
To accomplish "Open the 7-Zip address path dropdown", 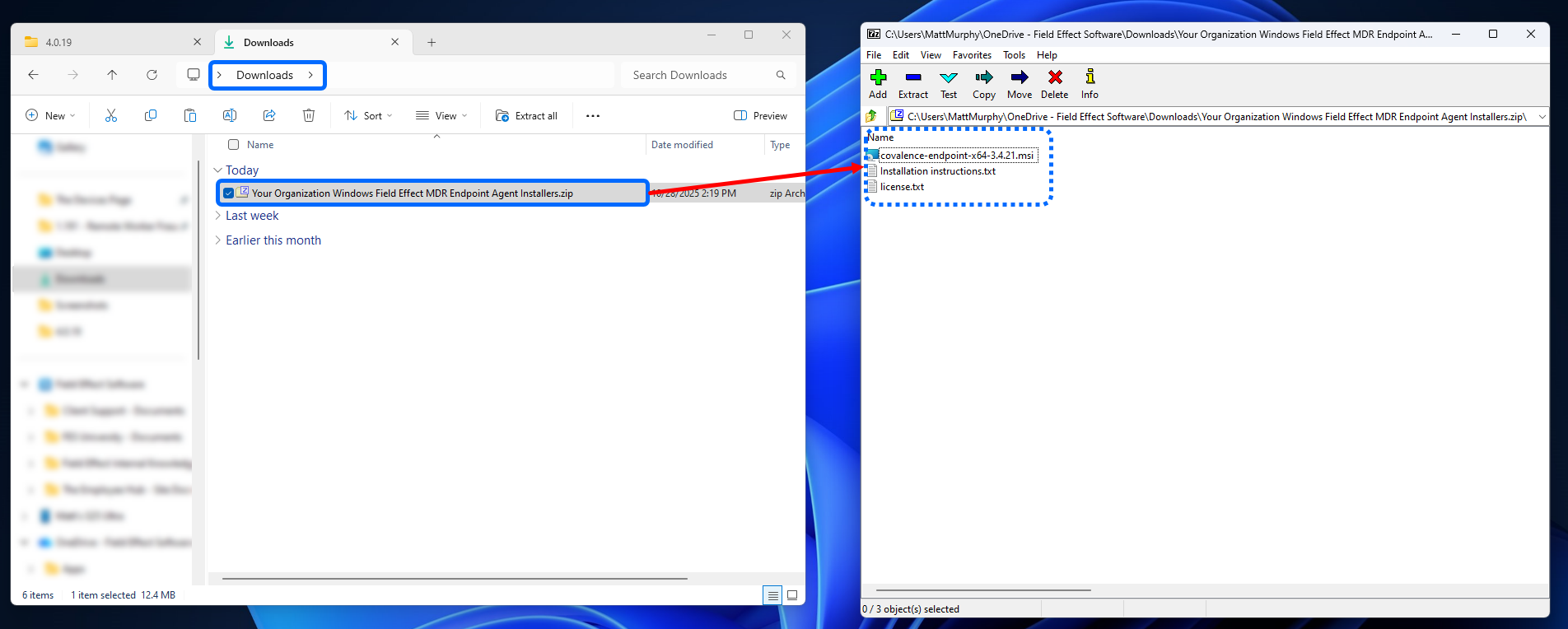I will pos(1542,116).
